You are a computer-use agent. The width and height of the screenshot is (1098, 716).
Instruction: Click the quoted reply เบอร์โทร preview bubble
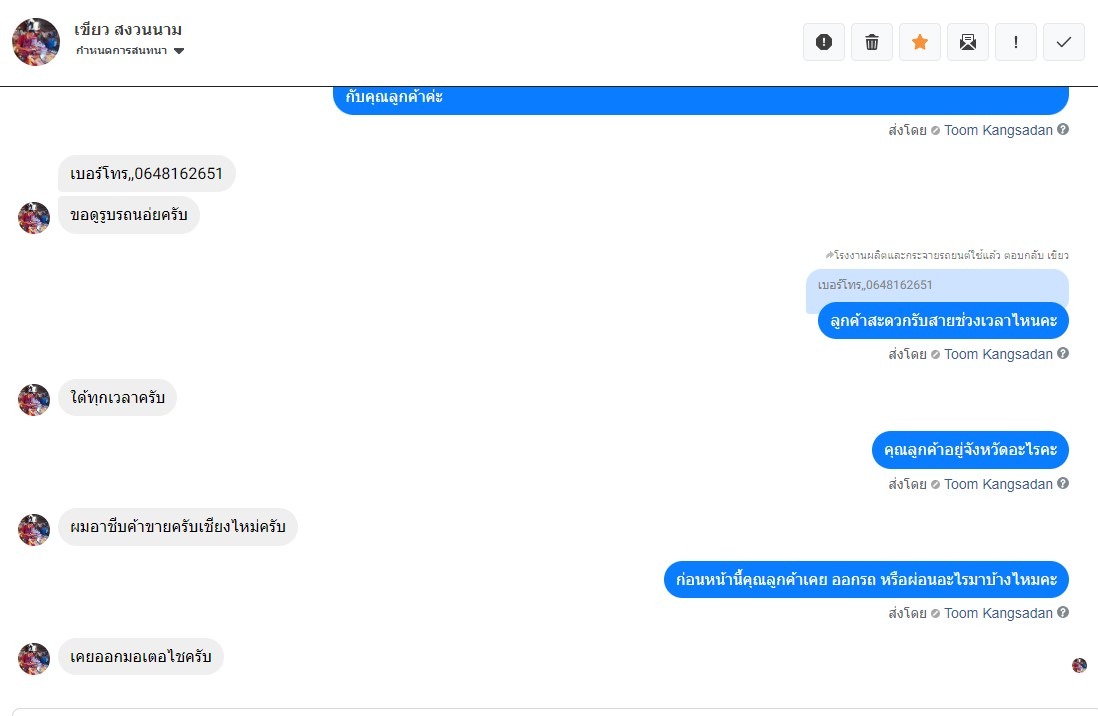pos(937,286)
